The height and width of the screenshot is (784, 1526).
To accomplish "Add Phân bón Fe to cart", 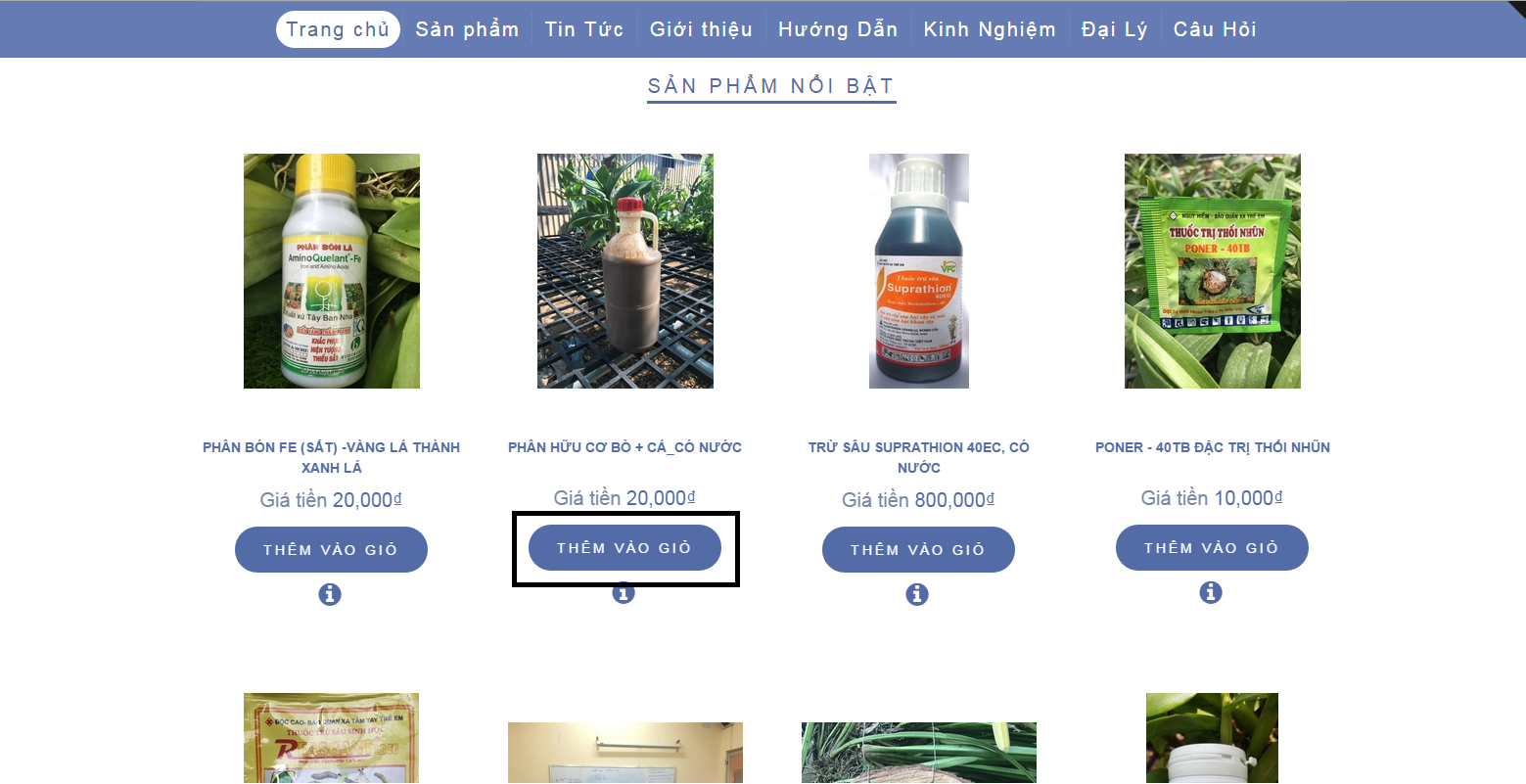I will coord(331,550).
